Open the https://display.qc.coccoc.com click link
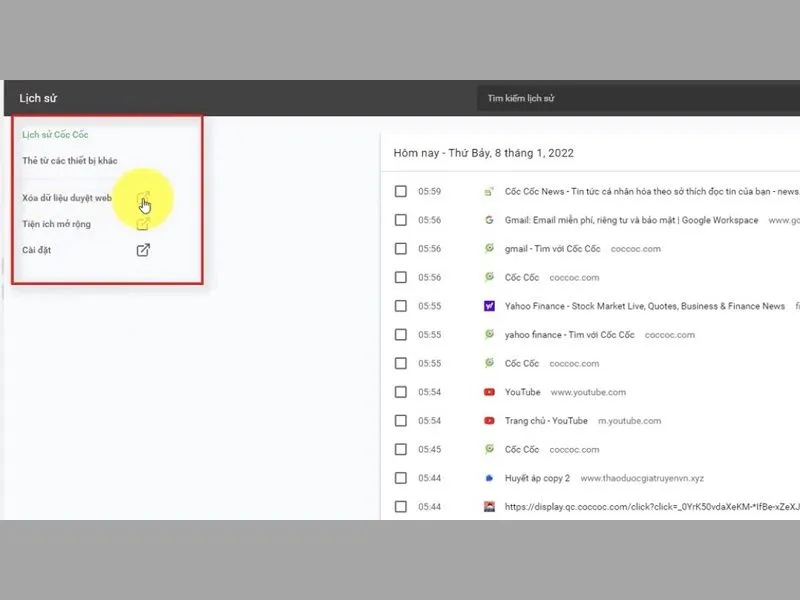The height and width of the screenshot is (600, 800). (652, 507)
